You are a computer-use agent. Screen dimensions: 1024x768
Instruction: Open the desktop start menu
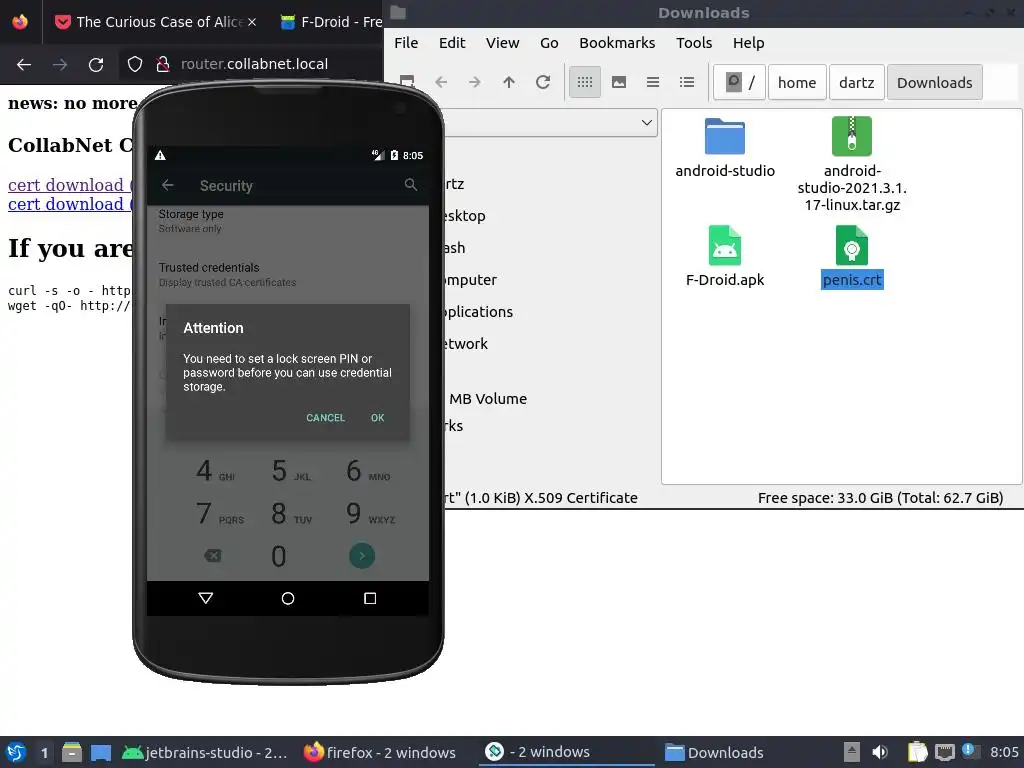pyautogui.click(x=16, y=752)
